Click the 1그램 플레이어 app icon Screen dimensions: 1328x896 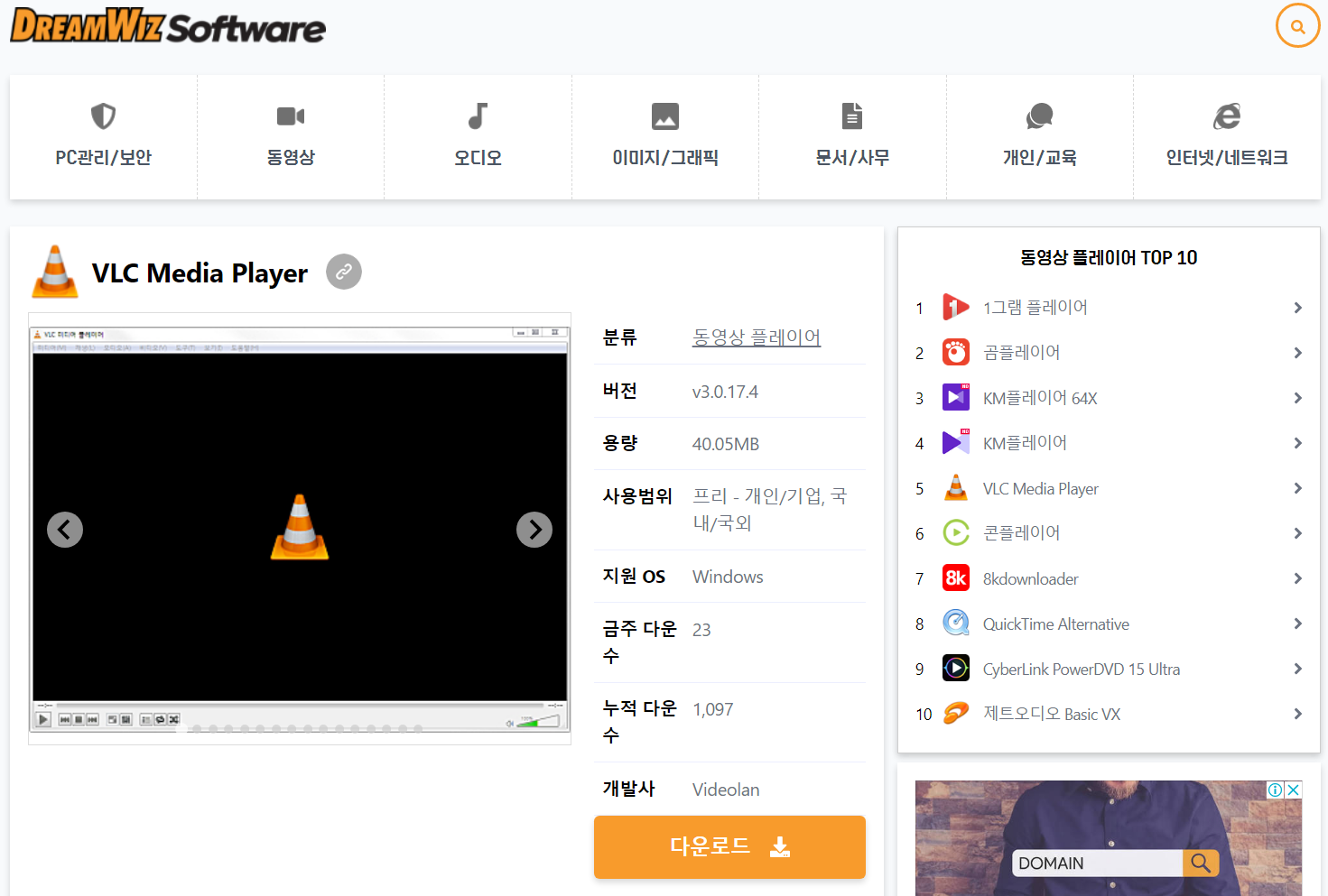[955, 307]
